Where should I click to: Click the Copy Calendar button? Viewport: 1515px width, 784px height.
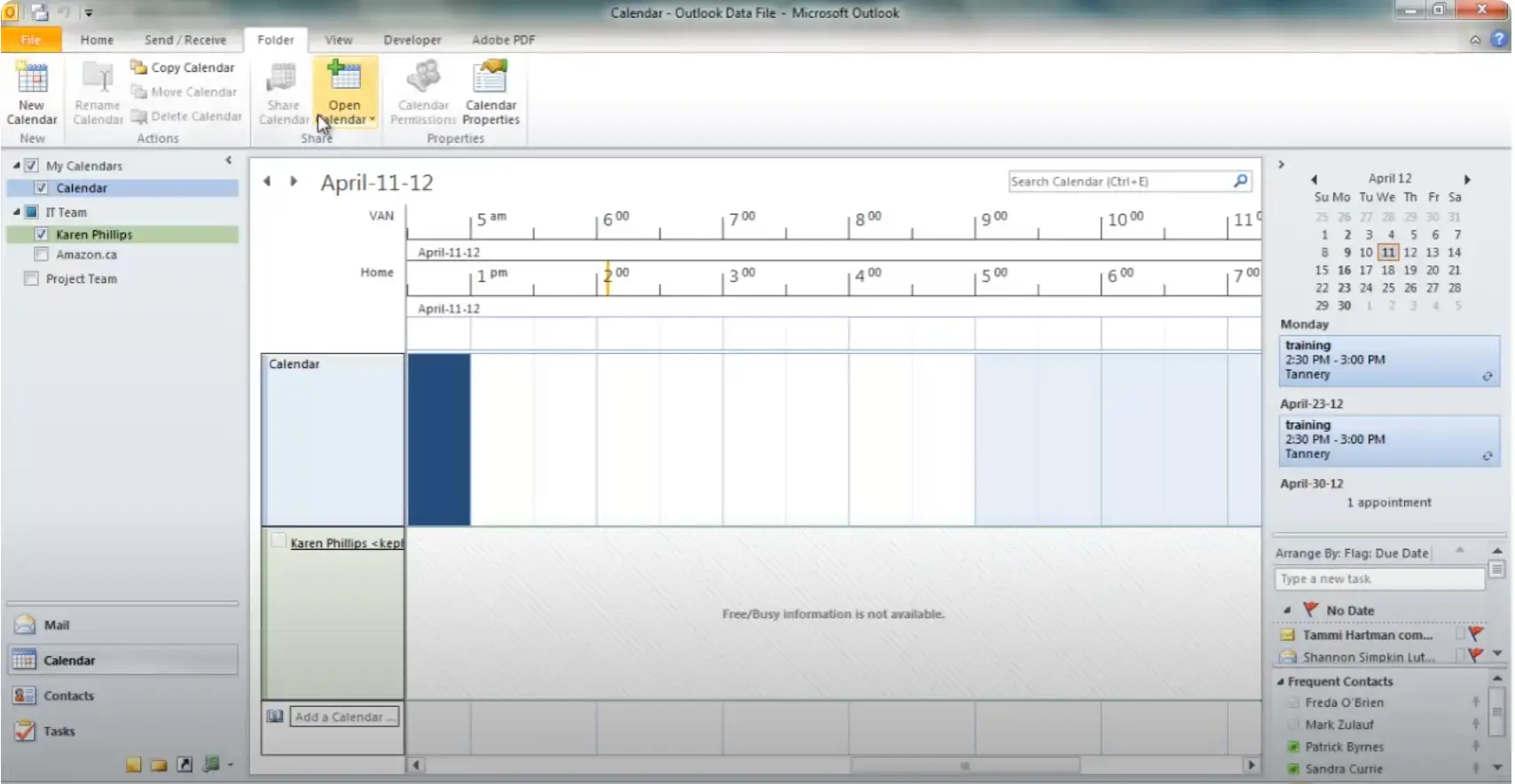[184, 67]
